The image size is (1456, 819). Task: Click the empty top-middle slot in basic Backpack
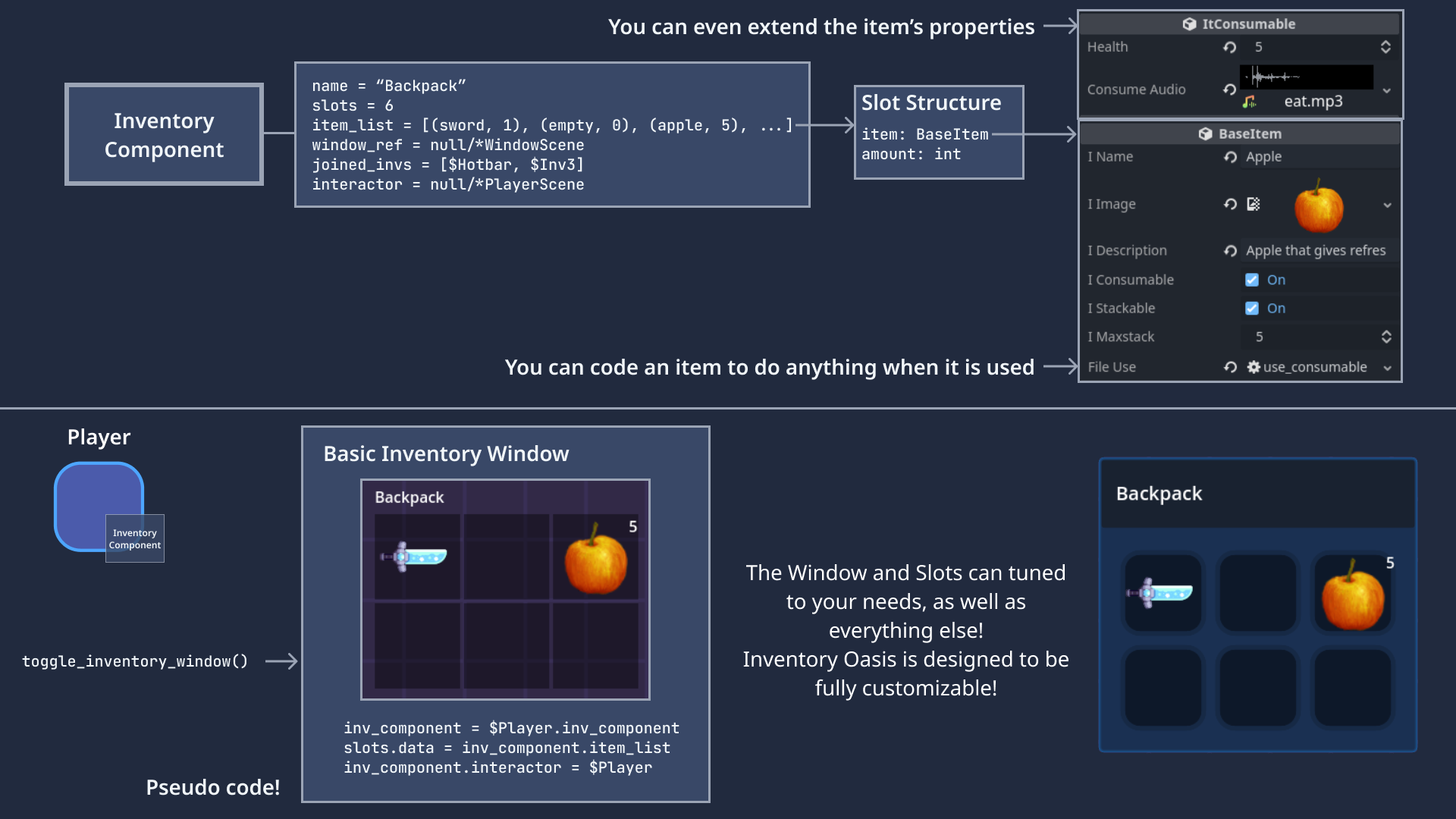pos(506,557)
